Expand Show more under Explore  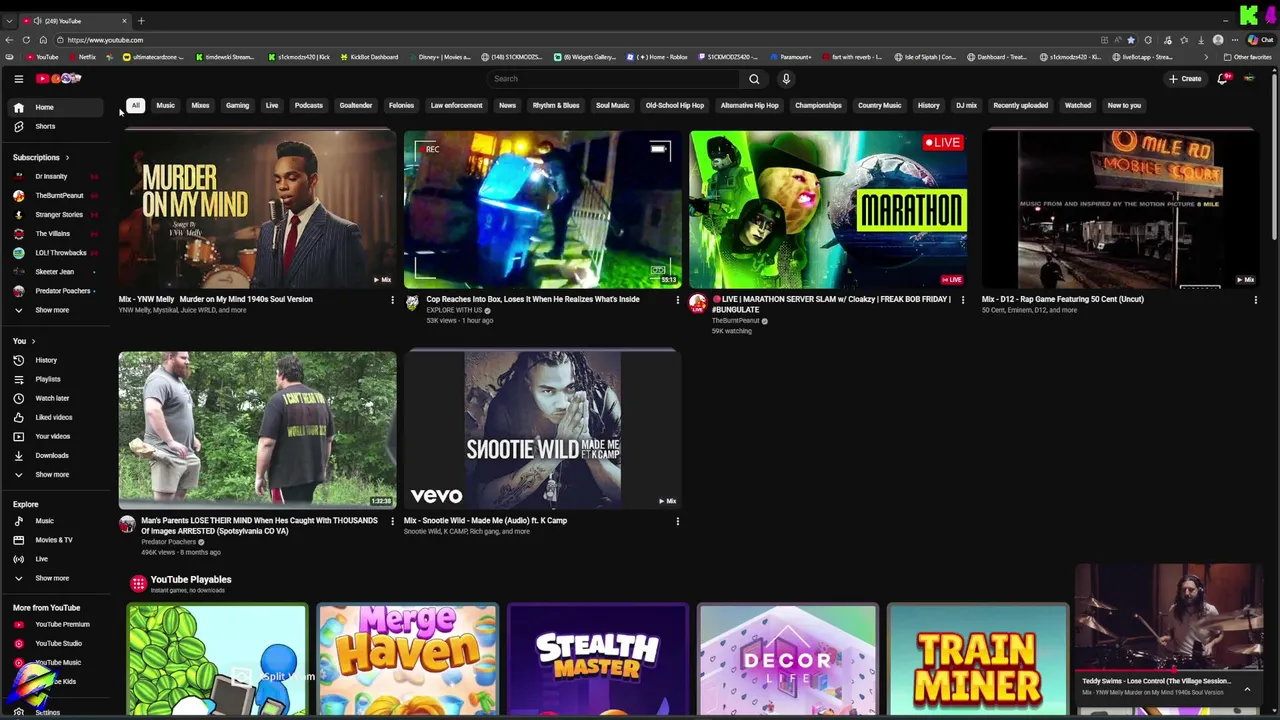56,578
